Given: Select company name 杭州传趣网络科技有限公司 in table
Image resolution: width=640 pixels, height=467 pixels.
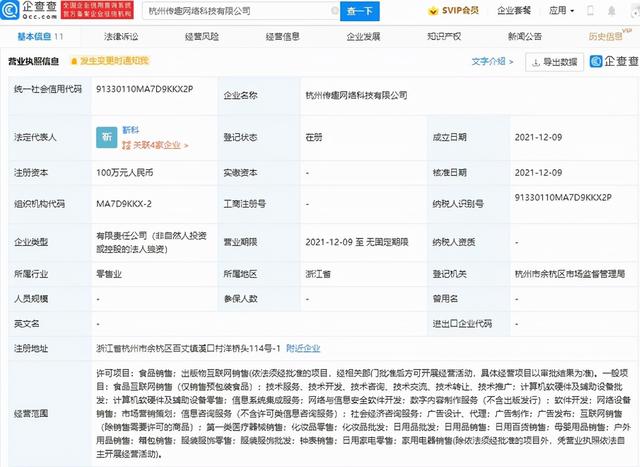Looking at the screenshot, I should (x=356, y=96).
